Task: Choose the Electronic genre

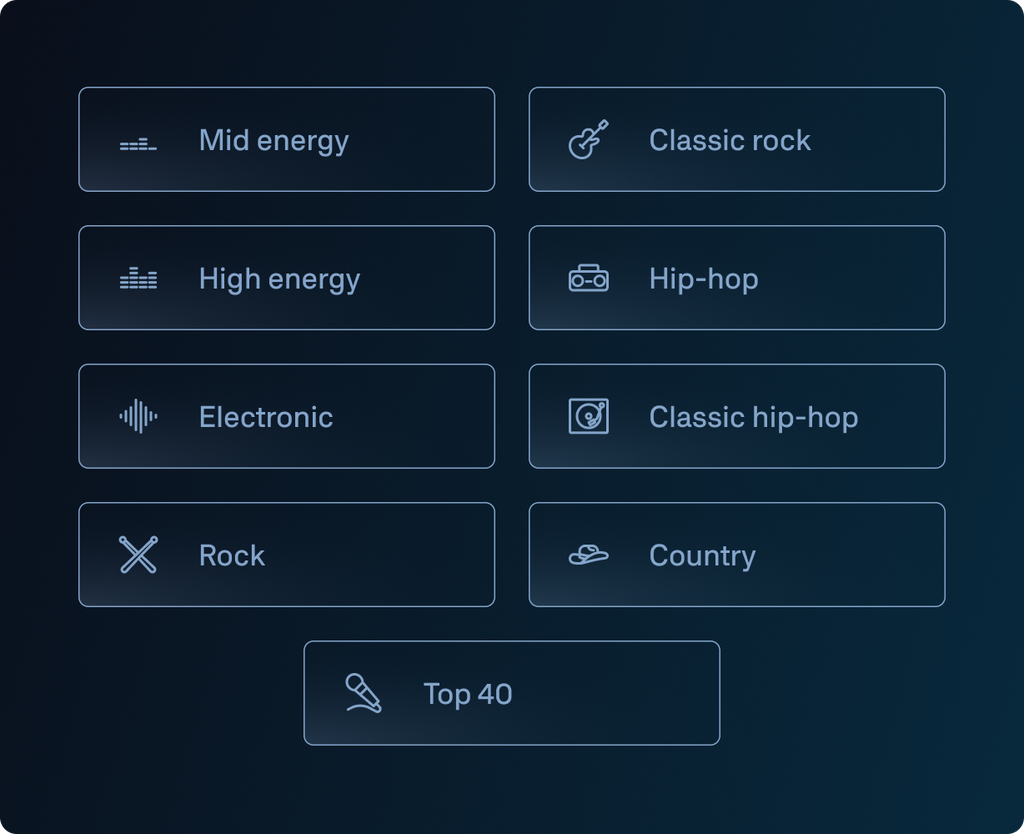Action: pyautogui.click(x=286, y=416)
